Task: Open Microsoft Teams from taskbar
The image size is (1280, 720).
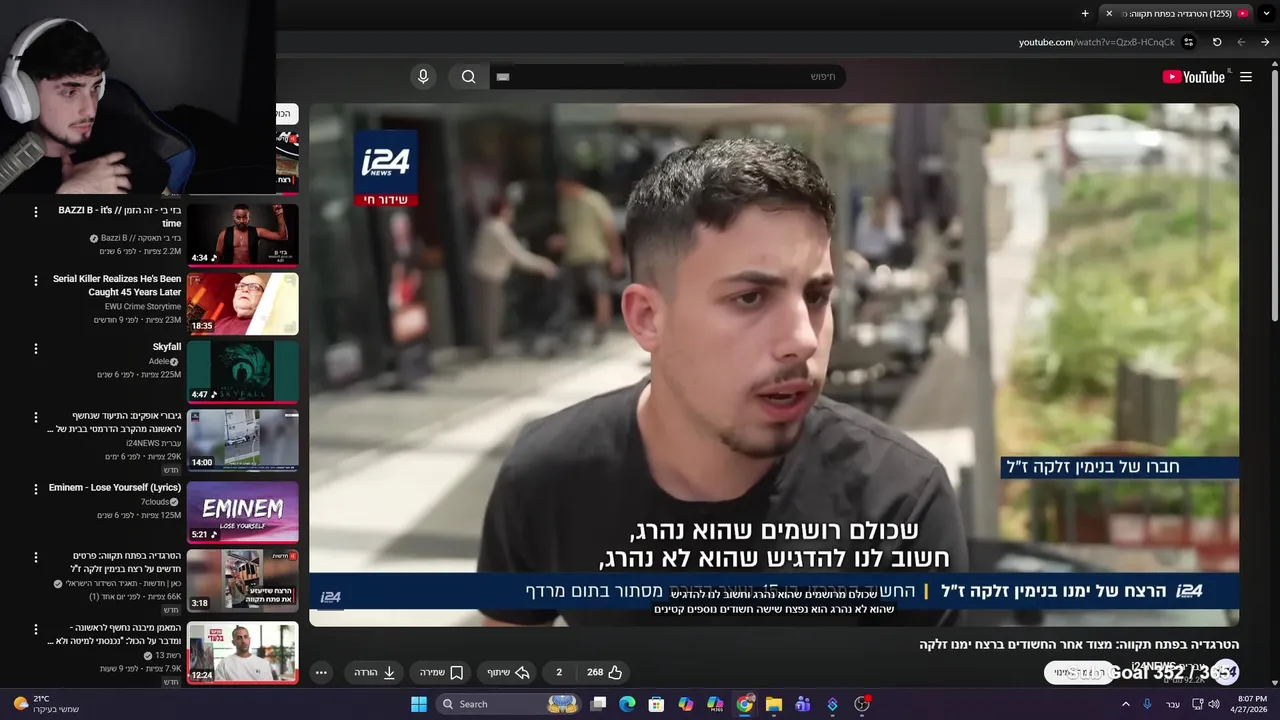Action: coord(803,704)
